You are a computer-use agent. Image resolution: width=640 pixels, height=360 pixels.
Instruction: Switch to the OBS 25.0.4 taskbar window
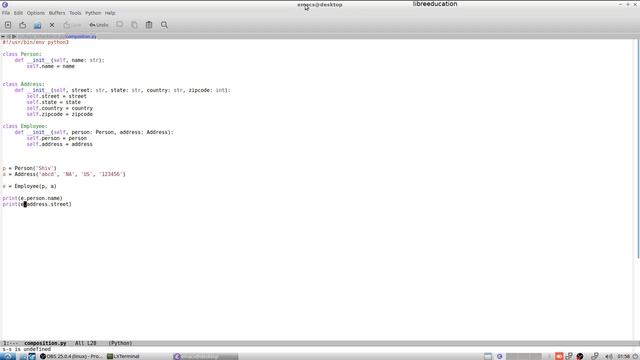(x=71, y=356)
